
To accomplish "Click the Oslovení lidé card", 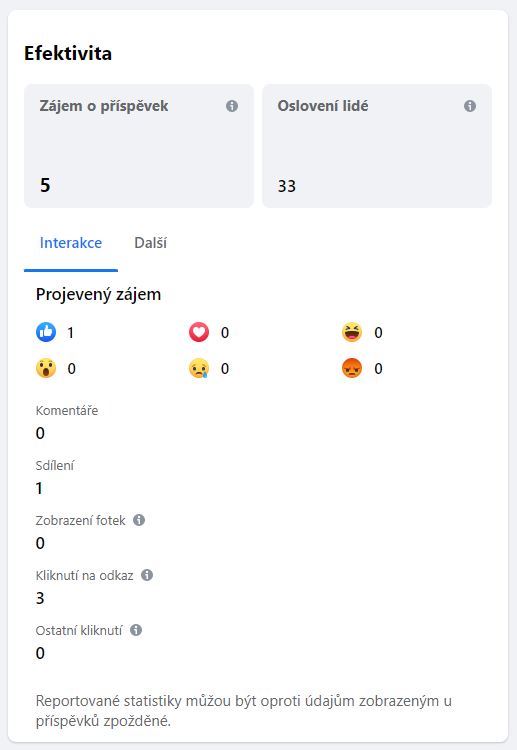I will 377,146.
